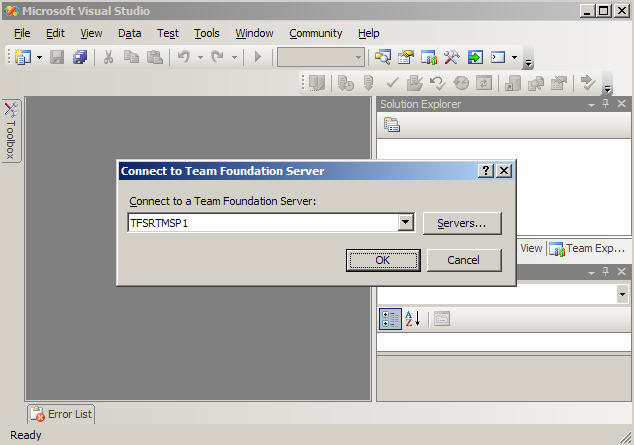Open the New Project dropdown arrow
The image size is (634, 445).
click(x=39, y=57)
